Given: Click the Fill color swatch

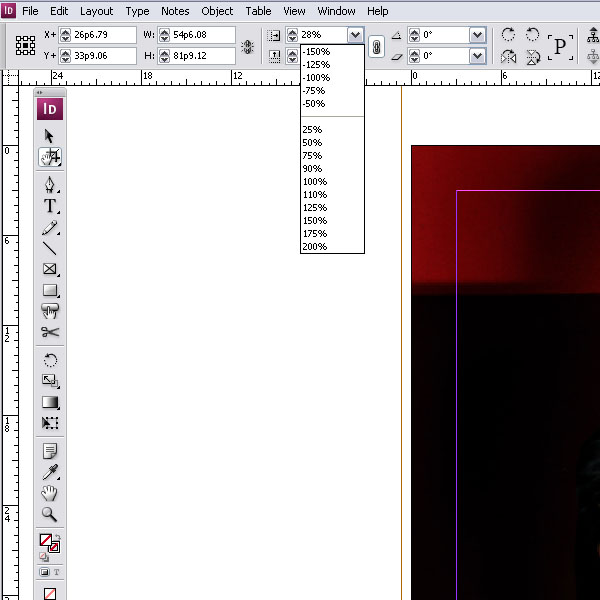Looking at the screenshot, I should pos(46,540).
